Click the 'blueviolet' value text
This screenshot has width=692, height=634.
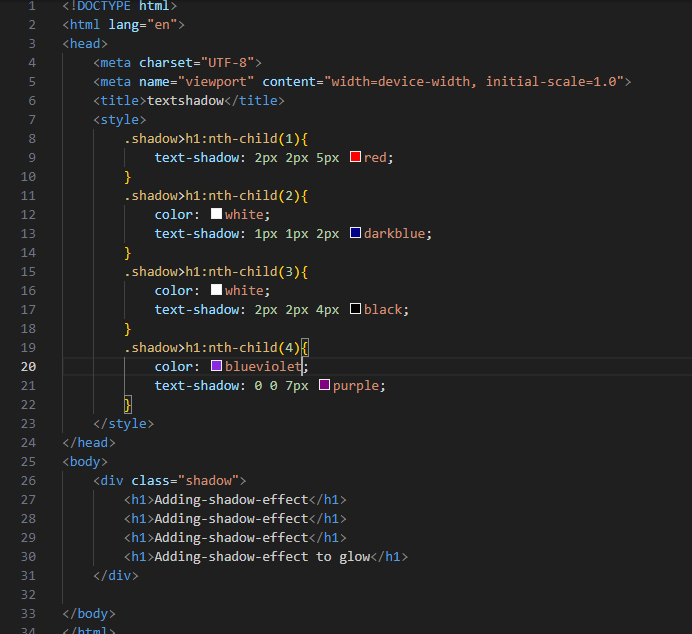pos(263,367)
